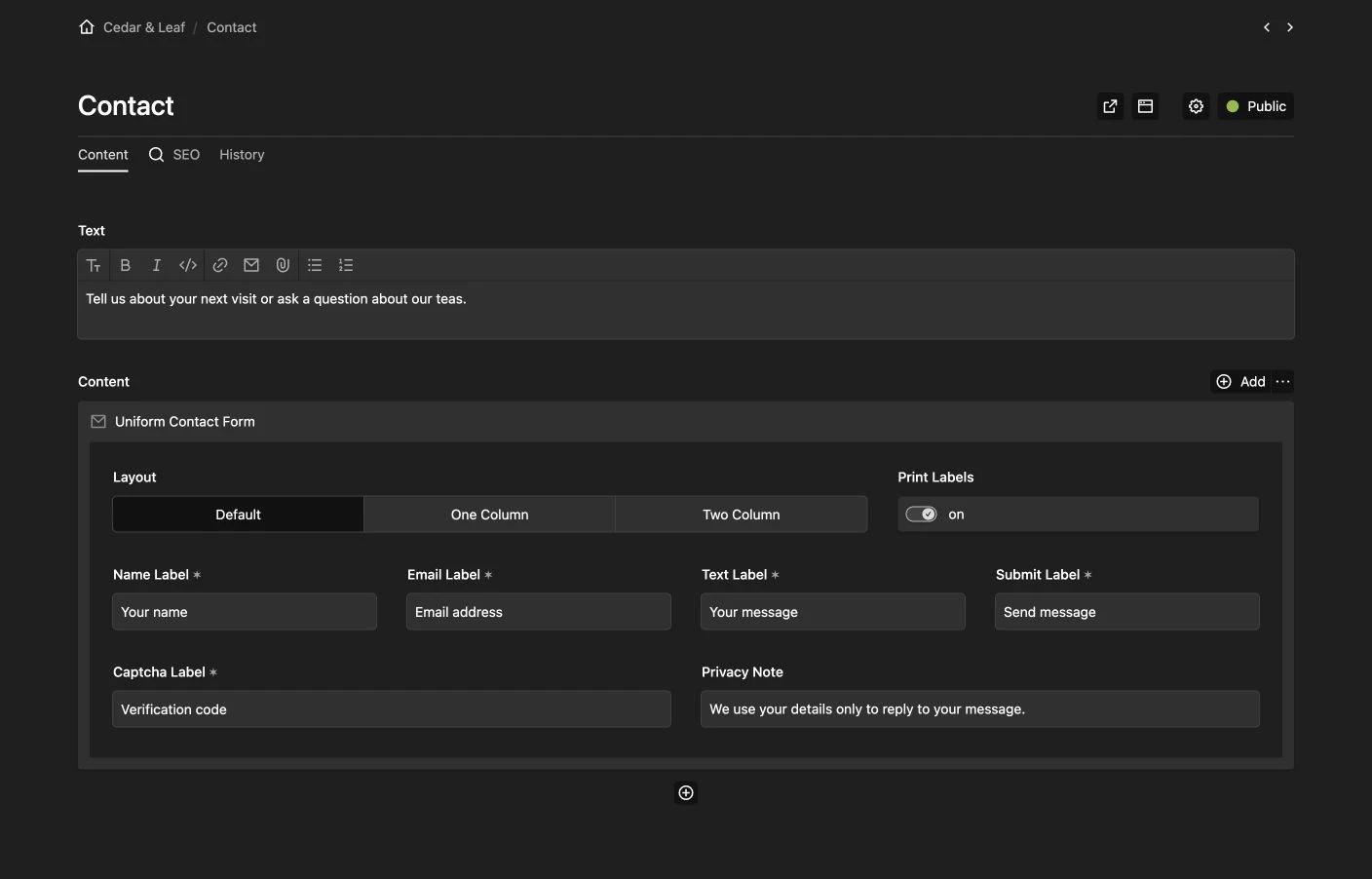Click into the Text editor content
Image resolution: width=1372 pixels, height=879 pixels.
click(686, 310)
